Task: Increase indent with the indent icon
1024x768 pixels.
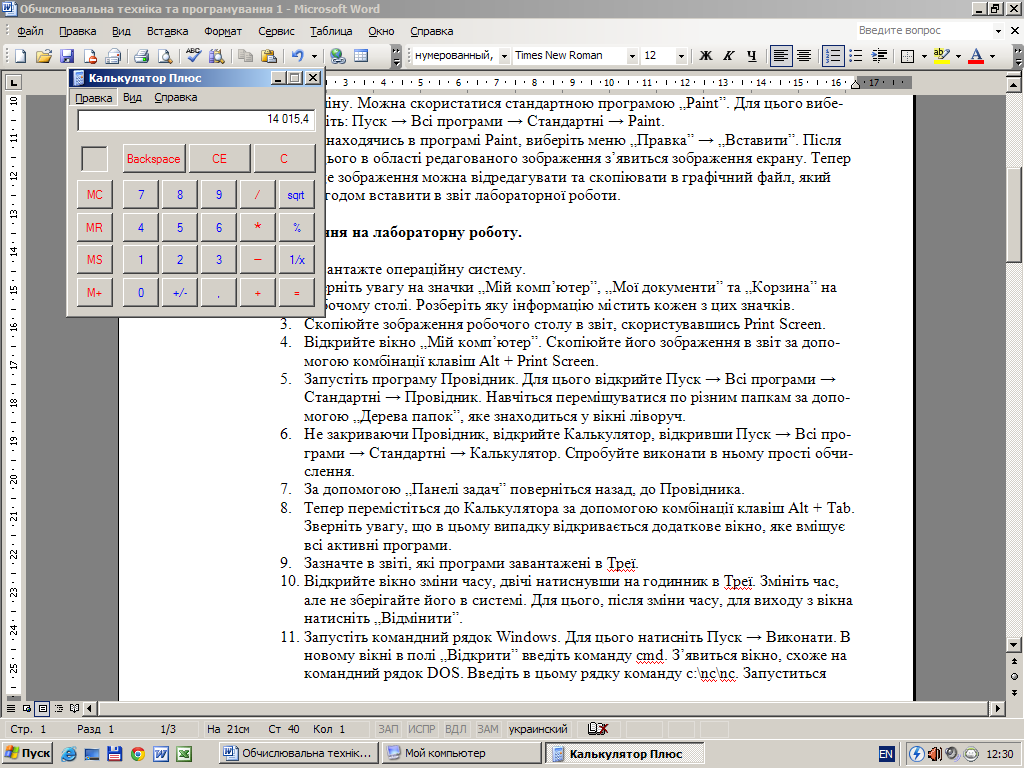Action: coord(879,56)
